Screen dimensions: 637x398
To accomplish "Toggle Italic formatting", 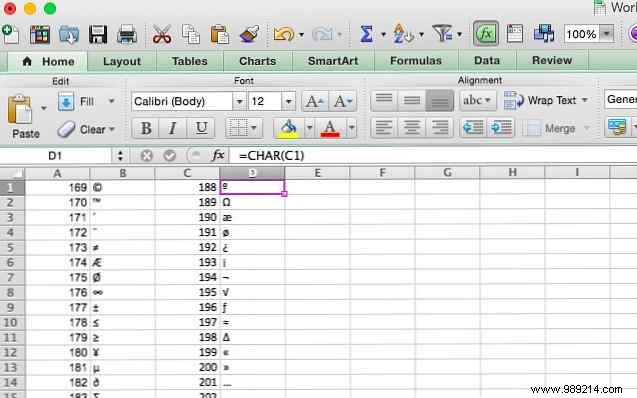I will coord(173,128).
